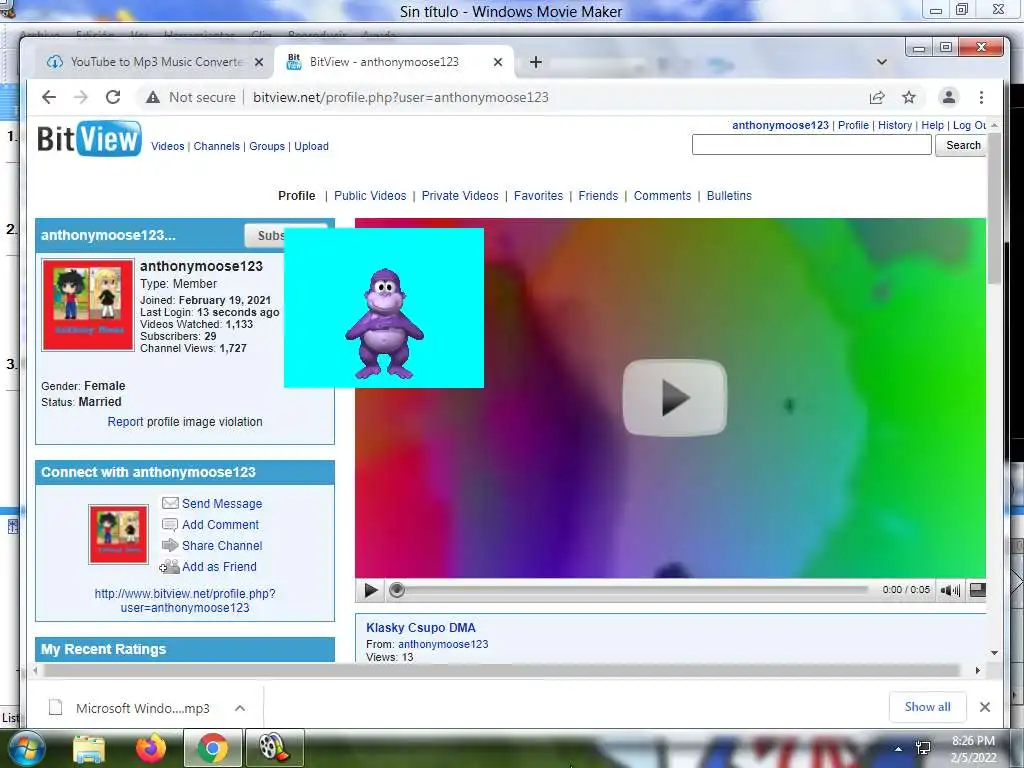
Task: Select the Friends tab
Action: click(x=598, y=196)
